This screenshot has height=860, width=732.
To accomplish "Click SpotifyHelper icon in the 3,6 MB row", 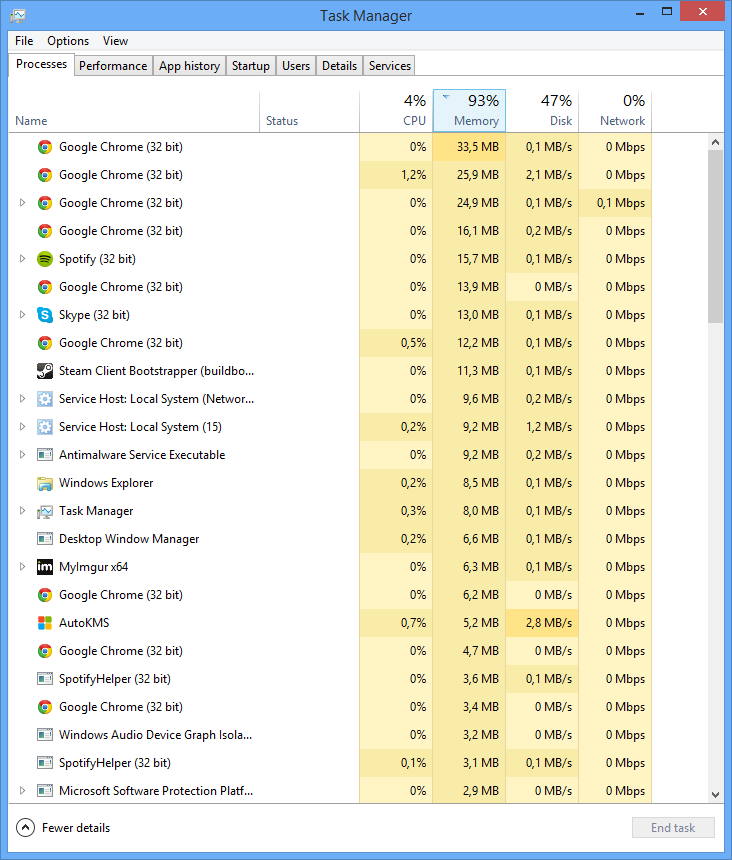I will point(44,678).
